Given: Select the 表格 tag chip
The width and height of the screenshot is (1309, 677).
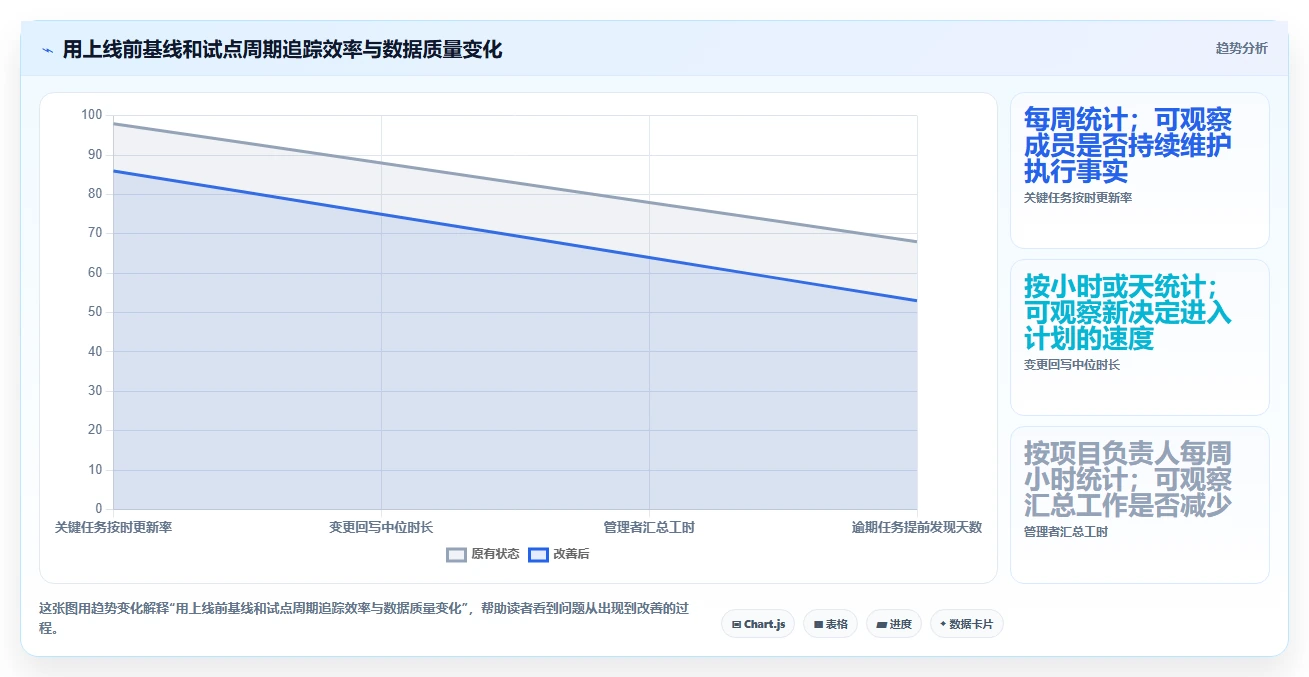Looking at the screenshot, I should pos(830,624).
